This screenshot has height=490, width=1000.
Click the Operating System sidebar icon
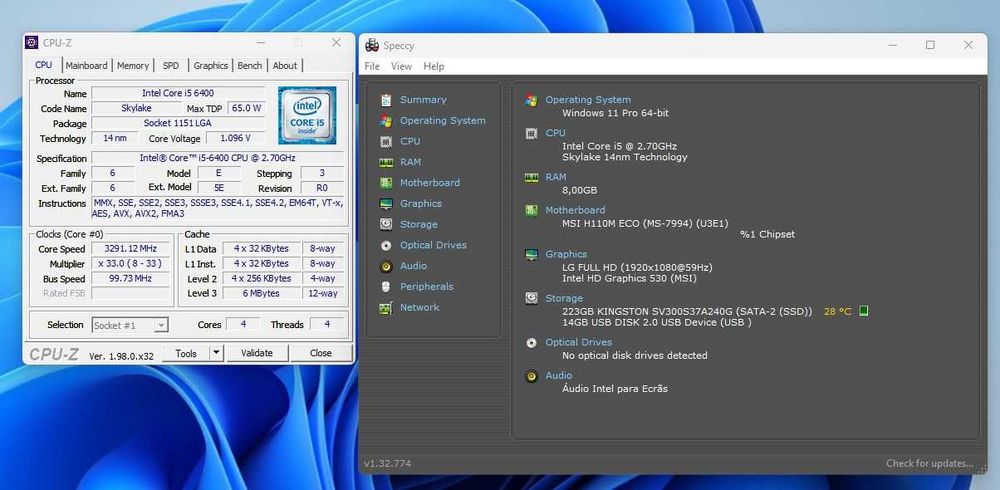[386, 121]
